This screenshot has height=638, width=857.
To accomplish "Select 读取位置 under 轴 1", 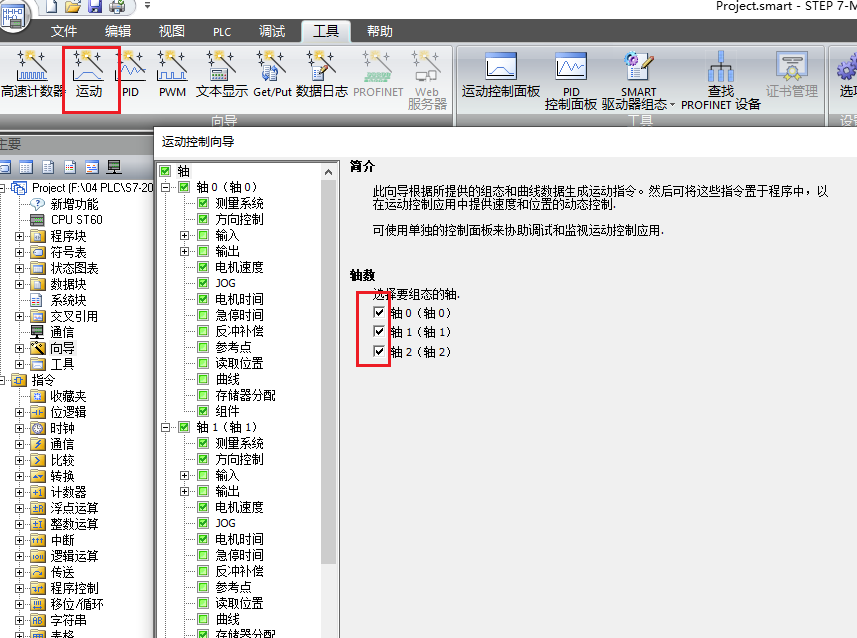I will pos(239,603).
